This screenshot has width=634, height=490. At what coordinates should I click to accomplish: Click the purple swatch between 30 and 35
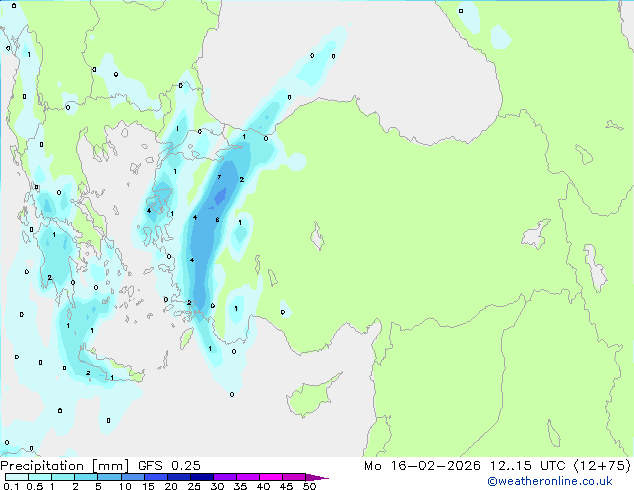224,477
